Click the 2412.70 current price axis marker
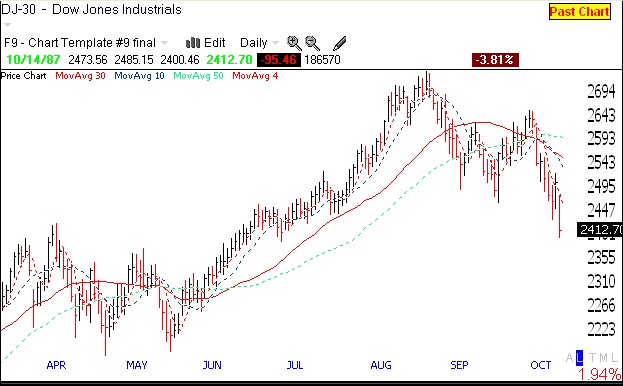 600,230
